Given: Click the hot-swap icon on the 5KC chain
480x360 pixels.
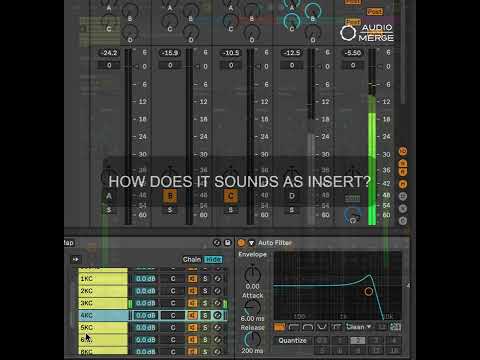Looking at the screenshot, I should click(x=217, y=327).
